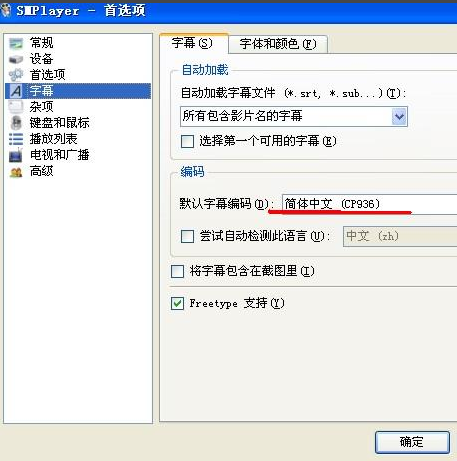
Task: Select the 设备 drive icon in sidebar
Action: pos(16,59)
